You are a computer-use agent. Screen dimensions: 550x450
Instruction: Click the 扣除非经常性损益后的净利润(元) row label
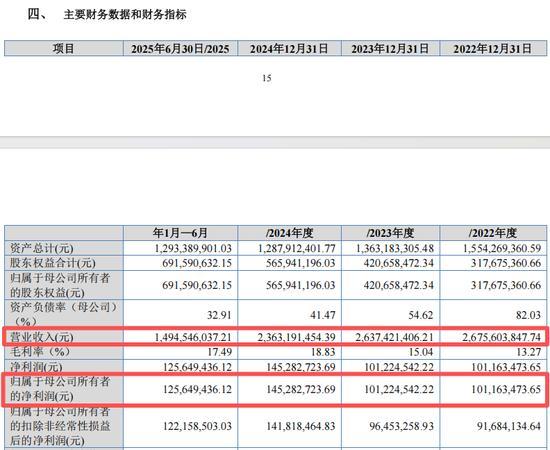pyautogui.click(x=60, y=426)
